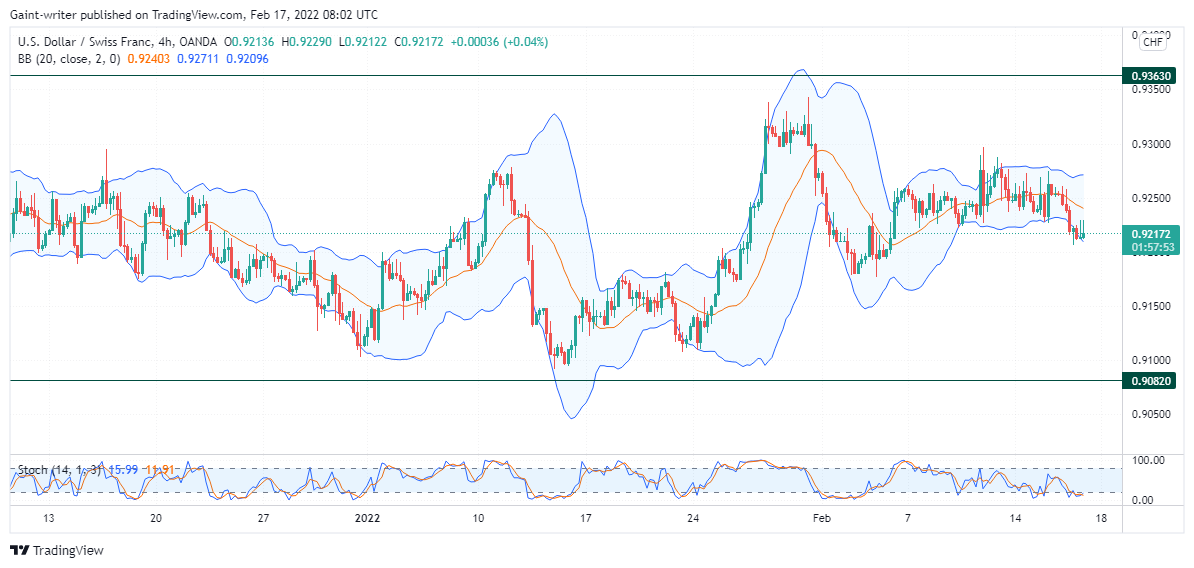This screenshot has width=1194, height=568.
Task: Select the 0.93630 resistance price tag
Action: coord(1150,75)
